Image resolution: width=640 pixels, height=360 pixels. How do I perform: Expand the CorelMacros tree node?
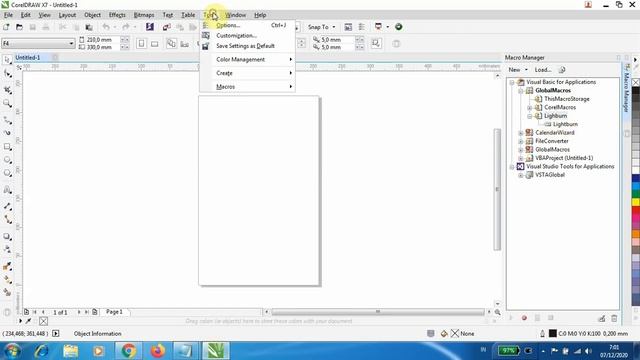pyautogui.click(x=529, y=108)
